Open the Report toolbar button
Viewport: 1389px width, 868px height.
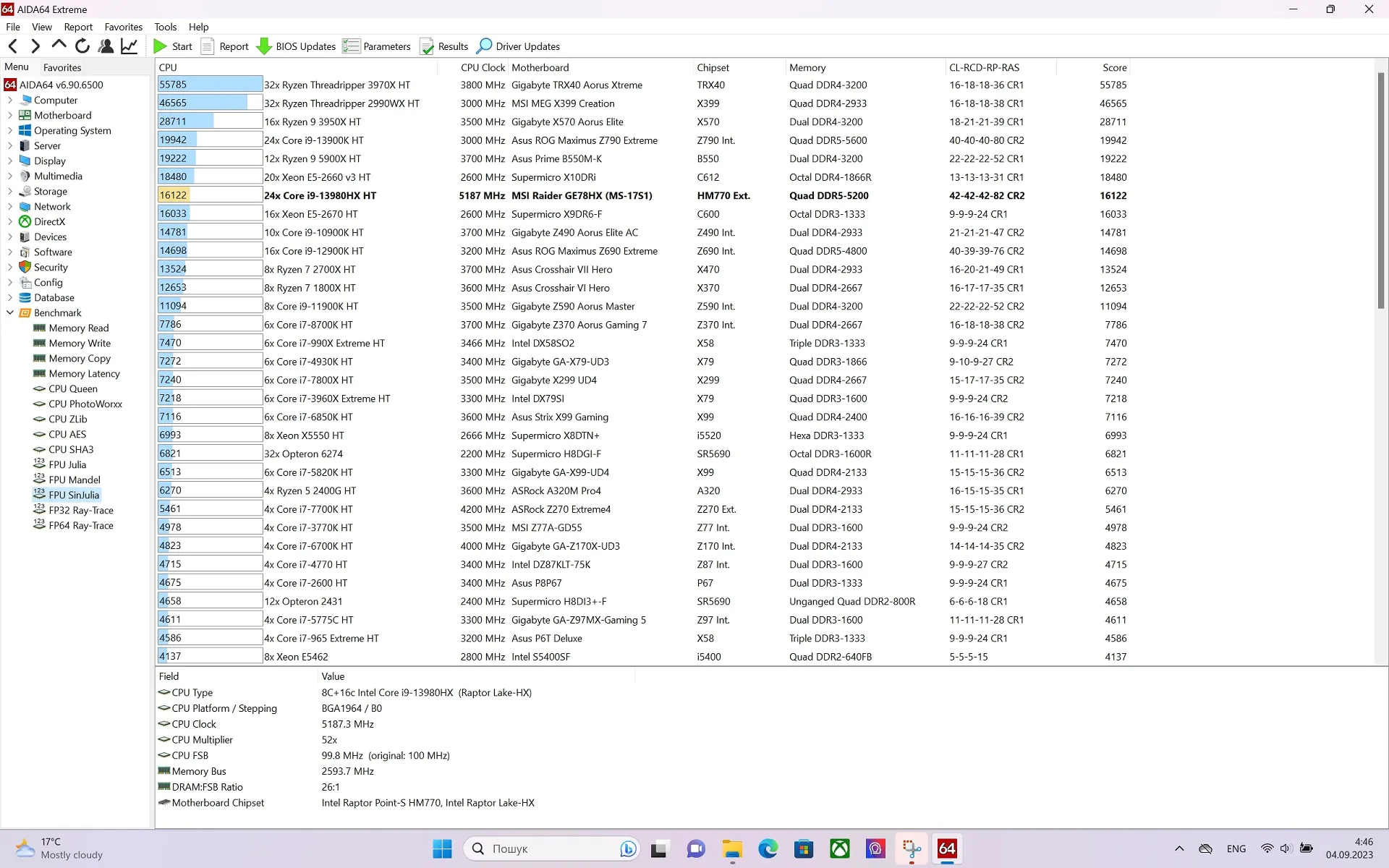point(225,46)
